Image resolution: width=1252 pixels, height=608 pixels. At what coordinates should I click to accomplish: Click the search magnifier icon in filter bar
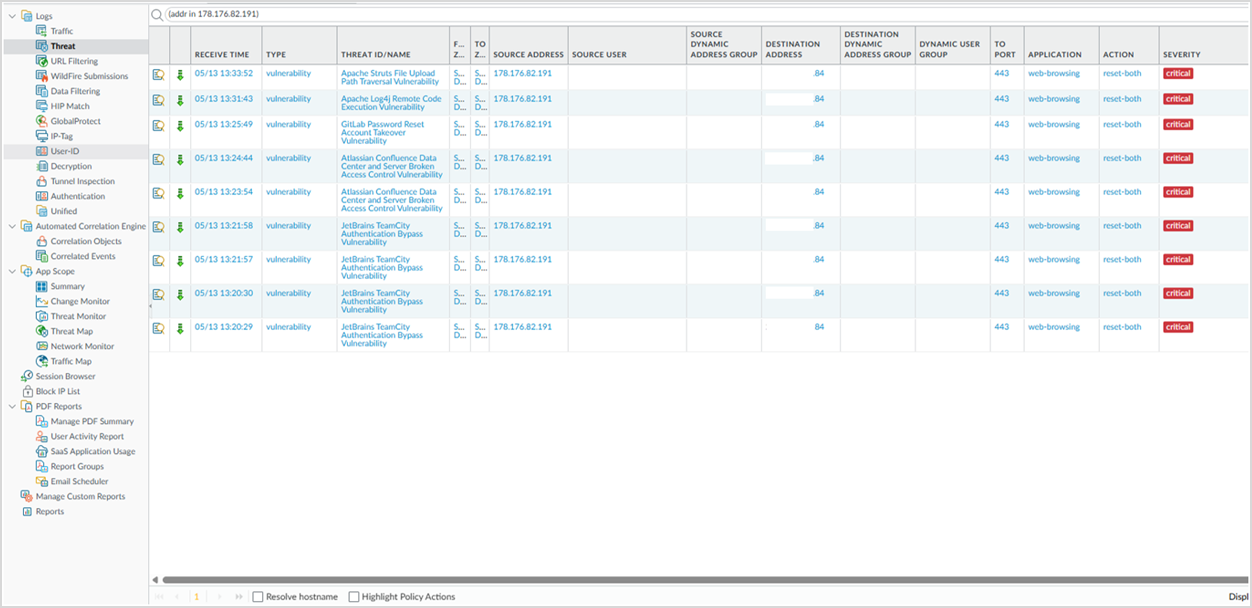point(157,15)
